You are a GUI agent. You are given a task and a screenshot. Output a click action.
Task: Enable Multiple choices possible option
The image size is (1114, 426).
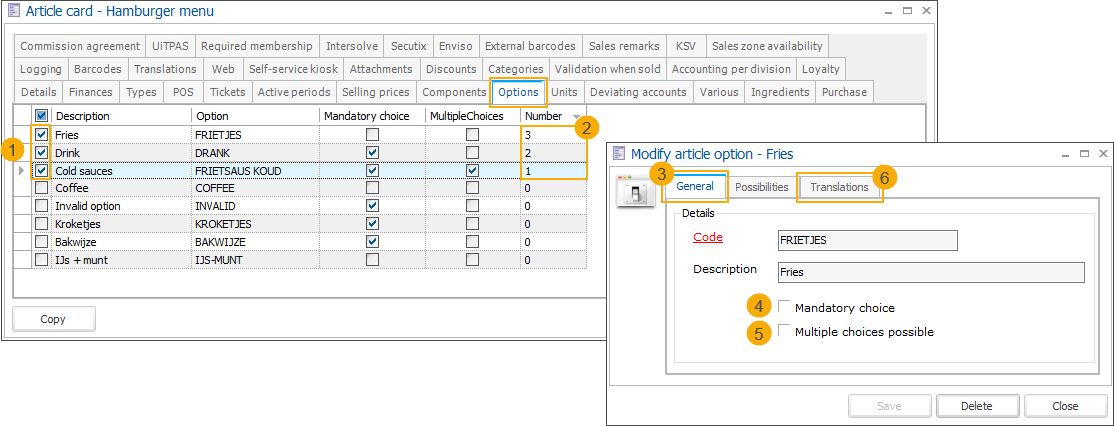(x=784, y=330)
